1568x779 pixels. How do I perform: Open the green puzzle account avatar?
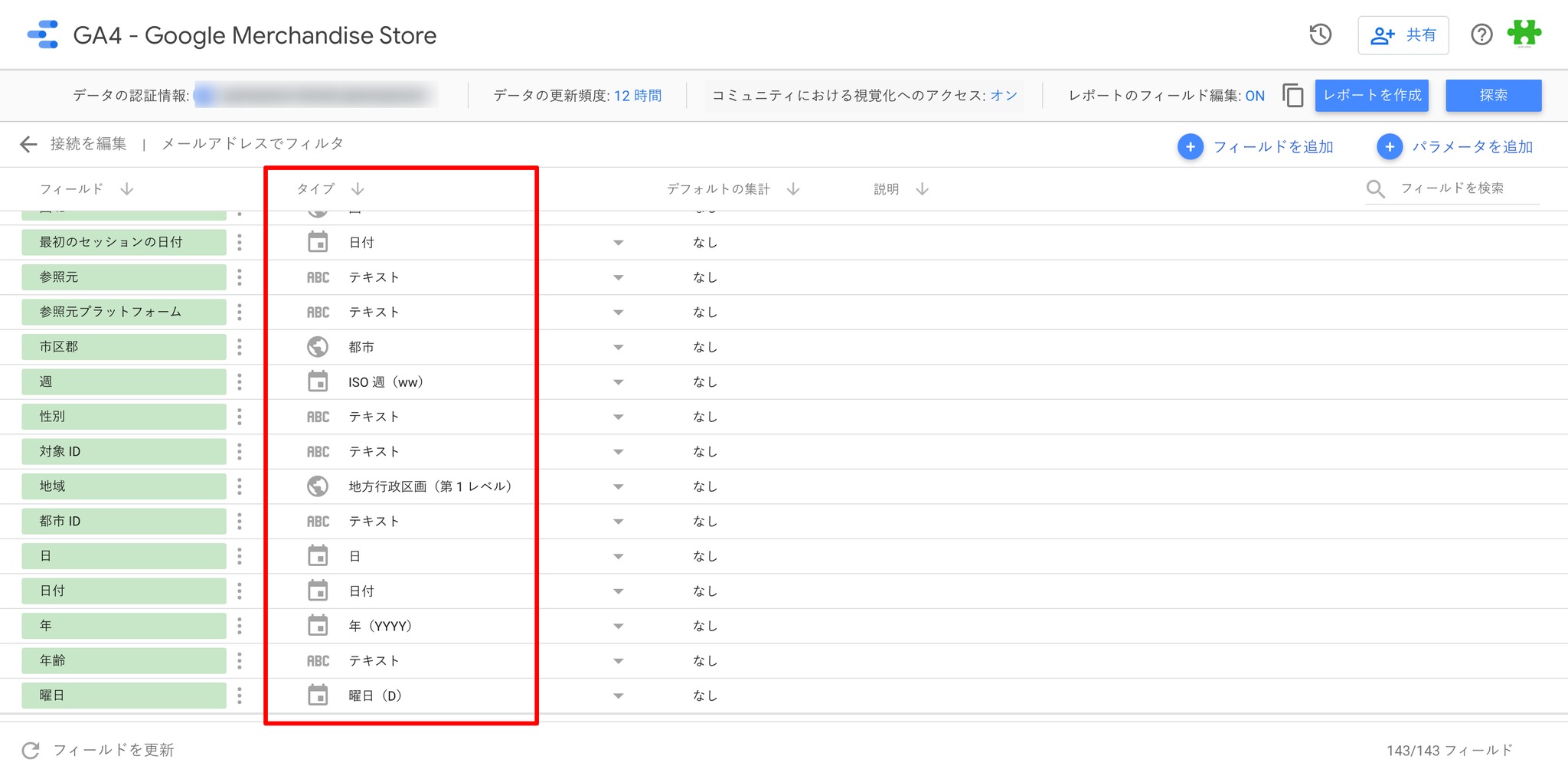(1524, 34)
